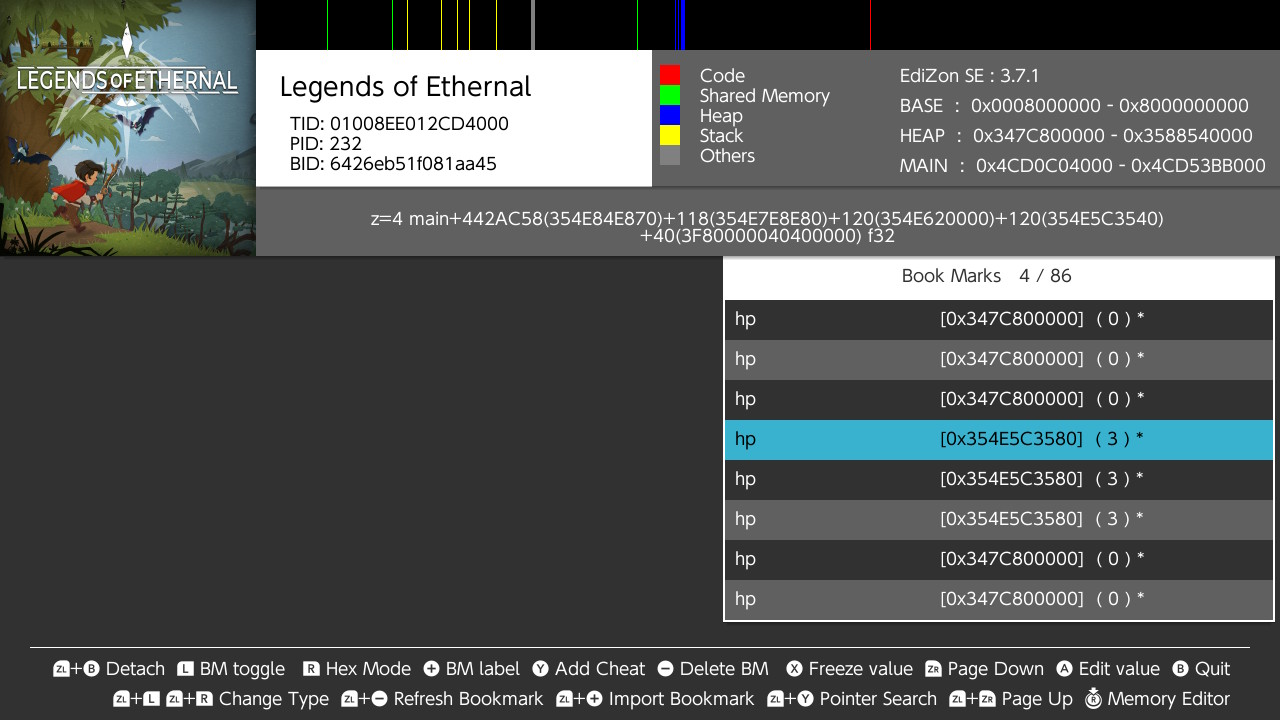Viewport: 1280px width, 720px height.
Task: Click the ZL+L icon for Change Type
Action: pyautogui.click(x=136, y=699)
